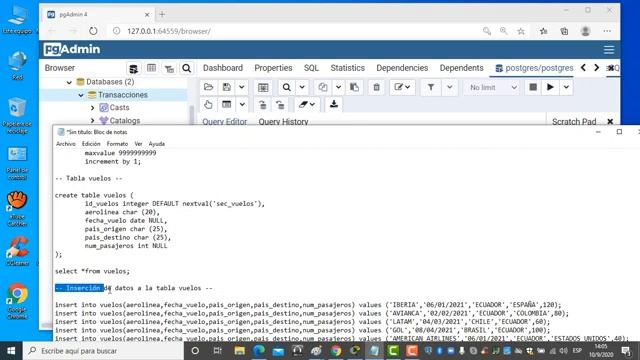Open the Archivo menu in Bloc de notas
640x360 pixels.
(66, 144)
